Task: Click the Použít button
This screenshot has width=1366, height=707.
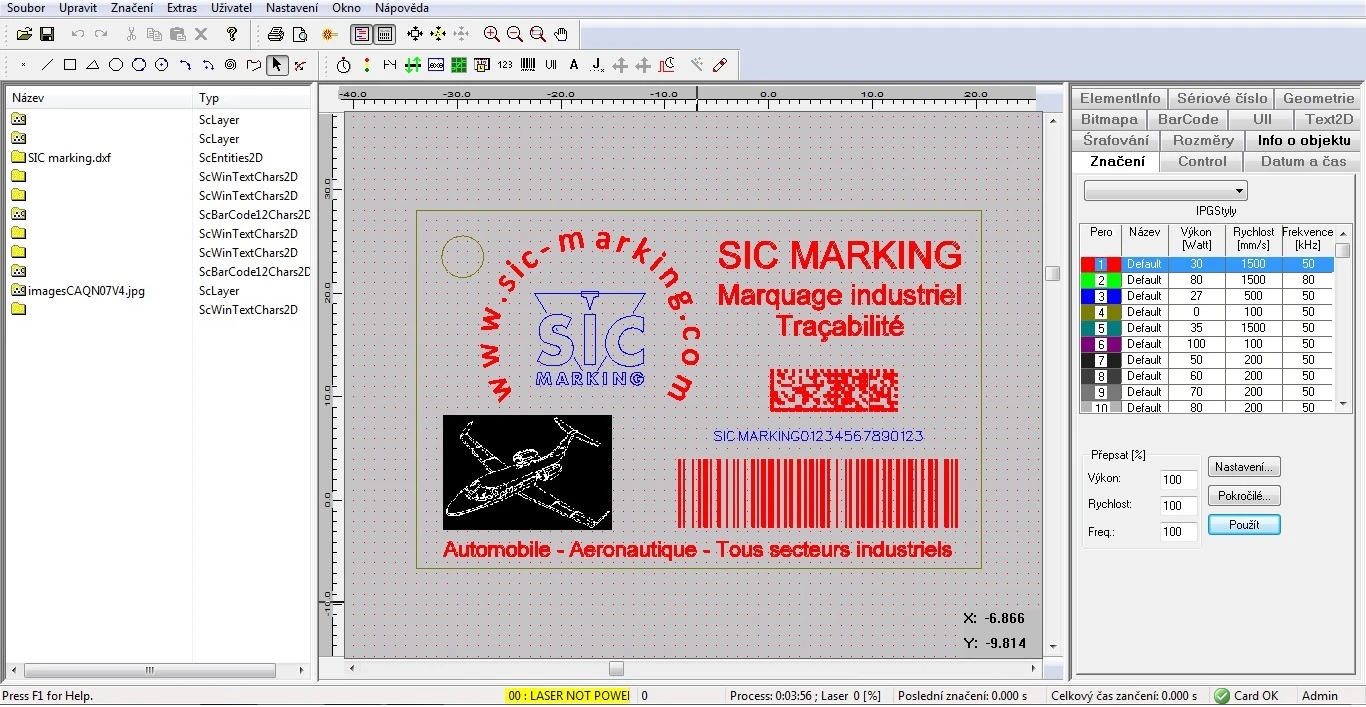Action: pos(1244,525)
